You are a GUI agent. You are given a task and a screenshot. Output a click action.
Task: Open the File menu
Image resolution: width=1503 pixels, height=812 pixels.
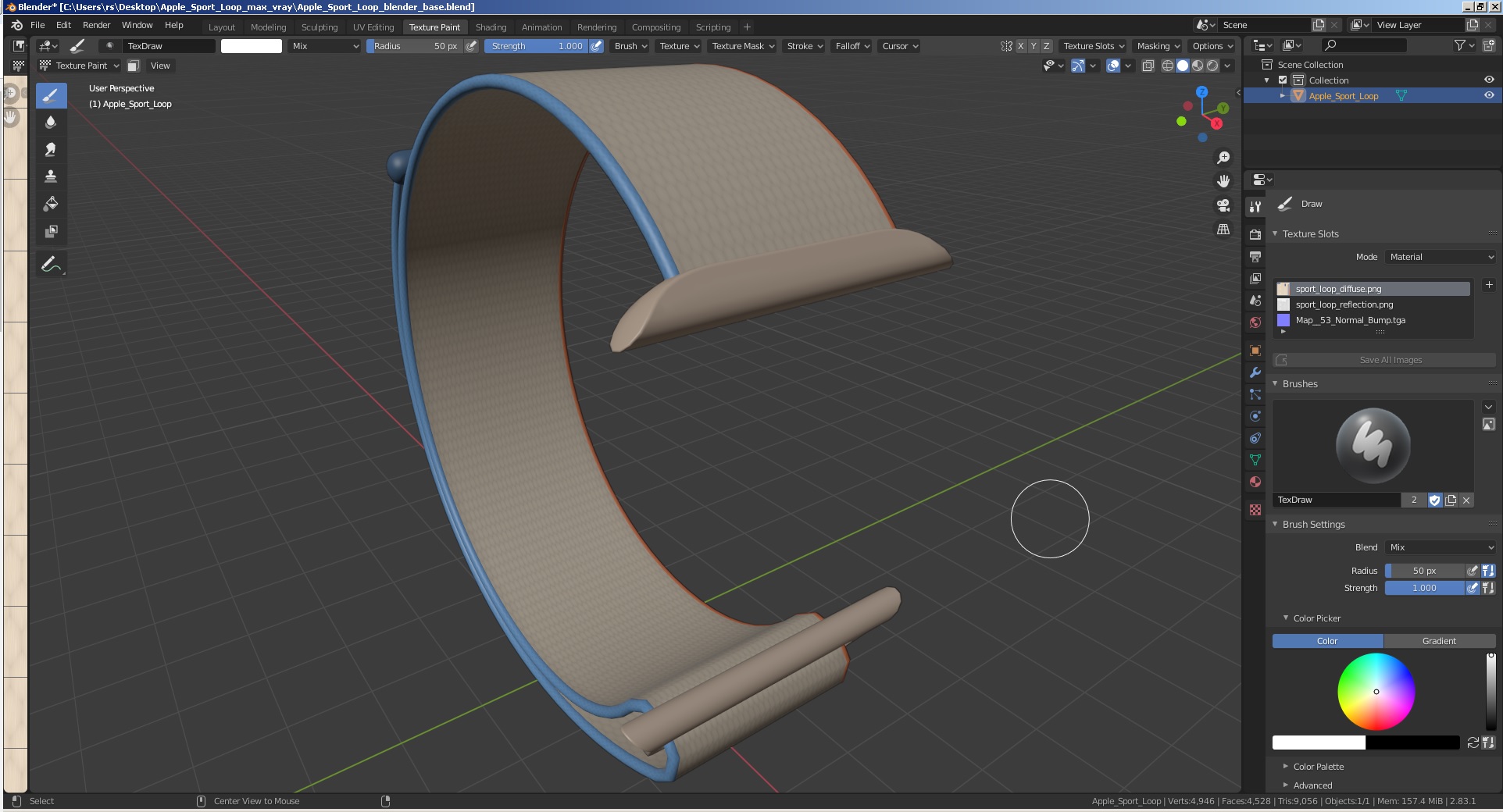(37, 25)
